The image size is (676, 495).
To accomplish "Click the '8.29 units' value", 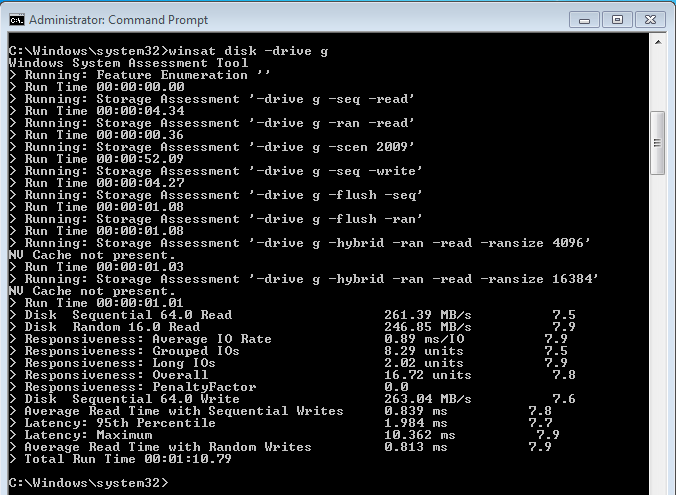I will 424,351.
